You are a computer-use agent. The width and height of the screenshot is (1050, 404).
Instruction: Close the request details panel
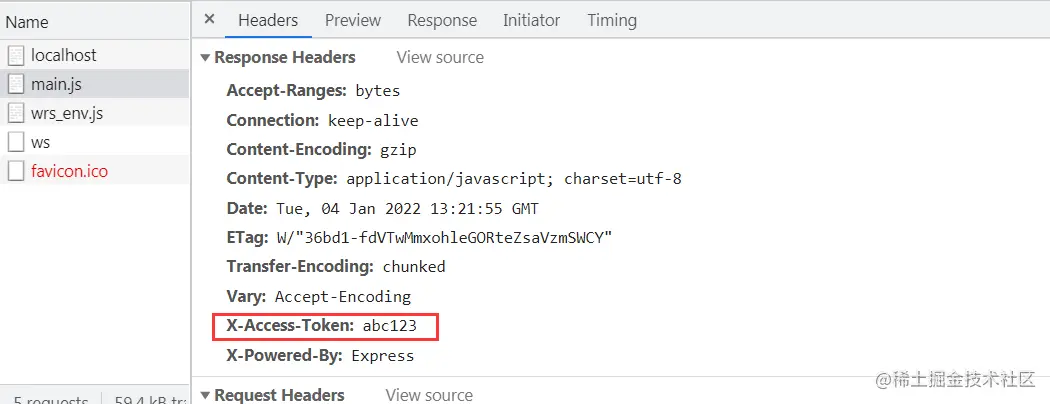click(209, 20)
